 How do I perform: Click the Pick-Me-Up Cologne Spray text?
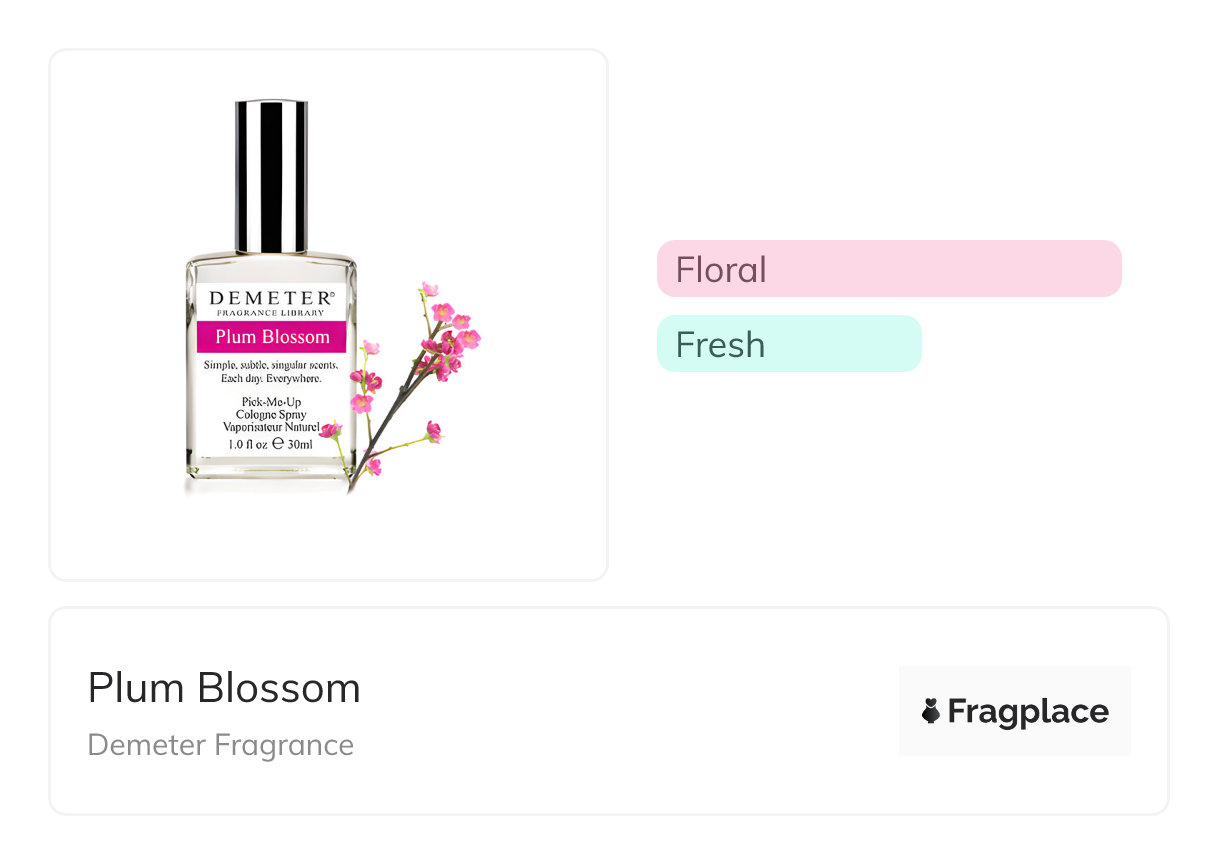pos(271,407)
